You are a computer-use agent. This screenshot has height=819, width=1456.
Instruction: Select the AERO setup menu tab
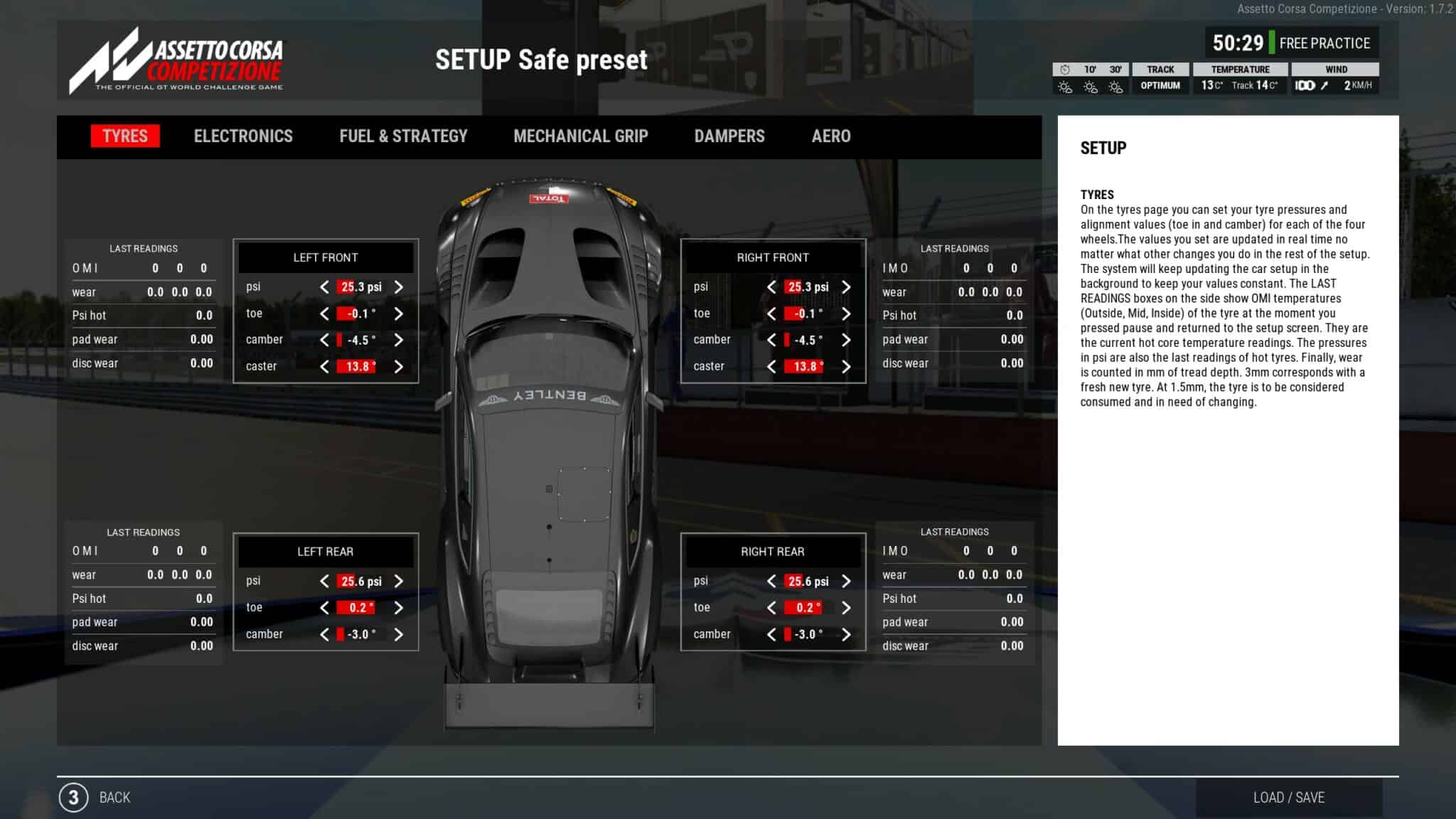831,136
